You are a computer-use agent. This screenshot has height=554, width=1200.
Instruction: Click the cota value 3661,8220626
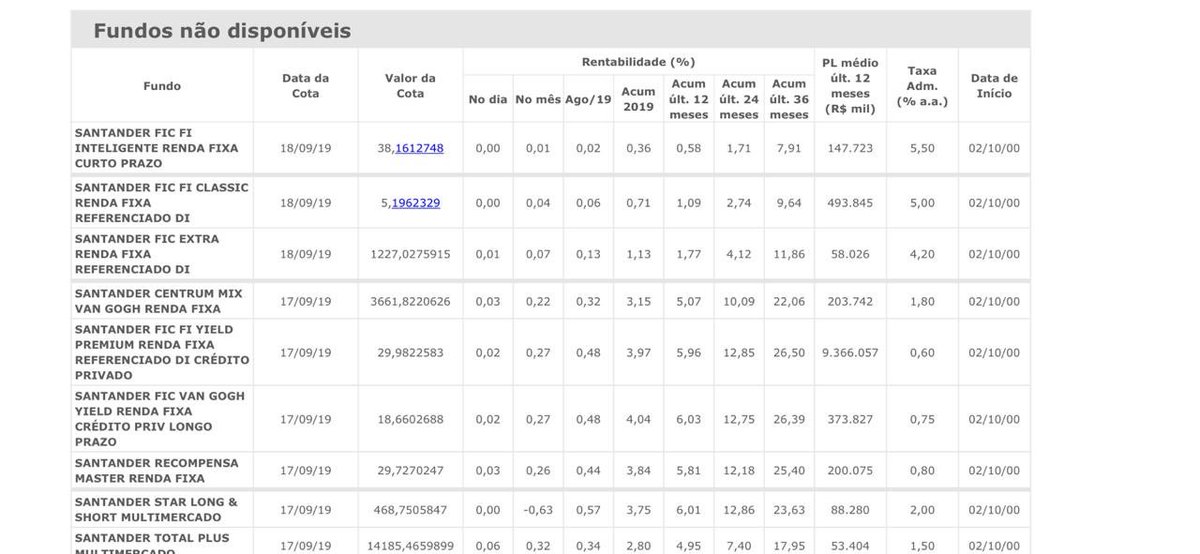point(410,301)
